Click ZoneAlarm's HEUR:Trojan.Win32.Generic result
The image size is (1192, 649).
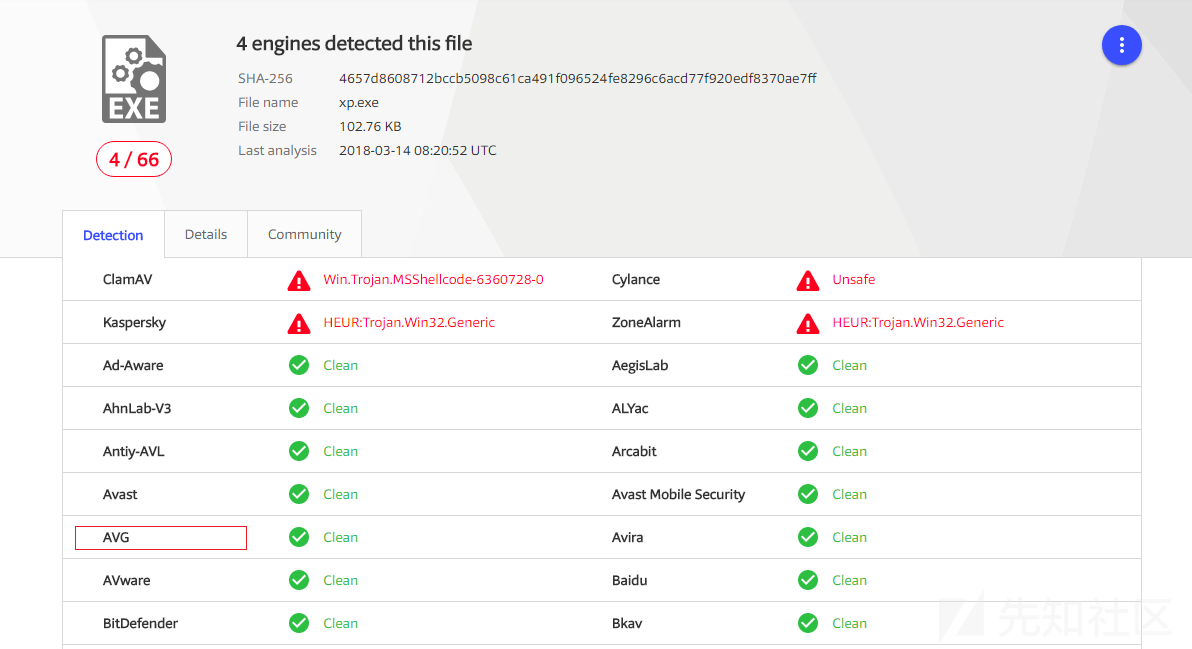pos(918,322)
